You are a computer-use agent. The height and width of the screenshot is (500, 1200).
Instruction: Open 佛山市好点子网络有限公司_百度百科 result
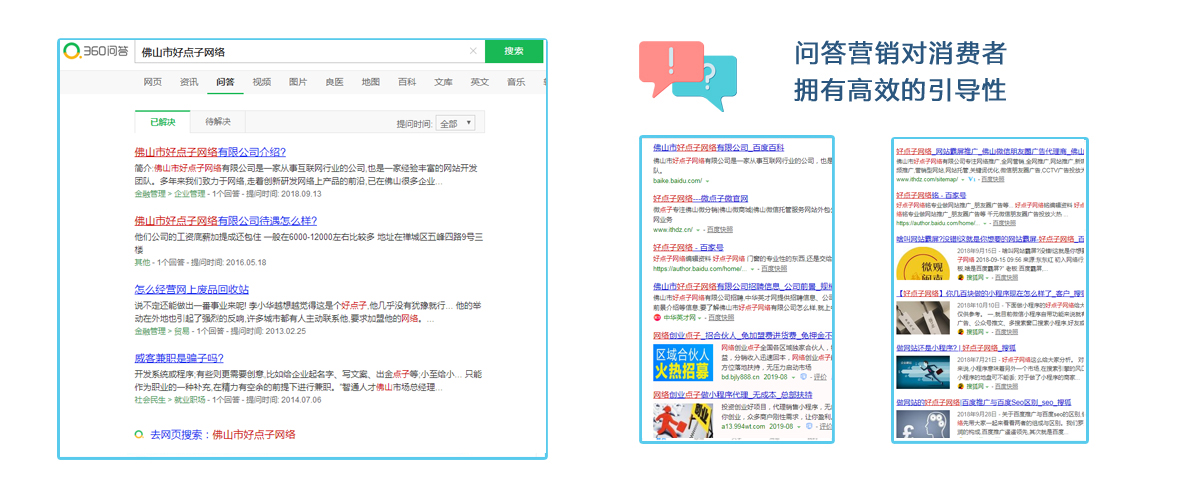721,148
